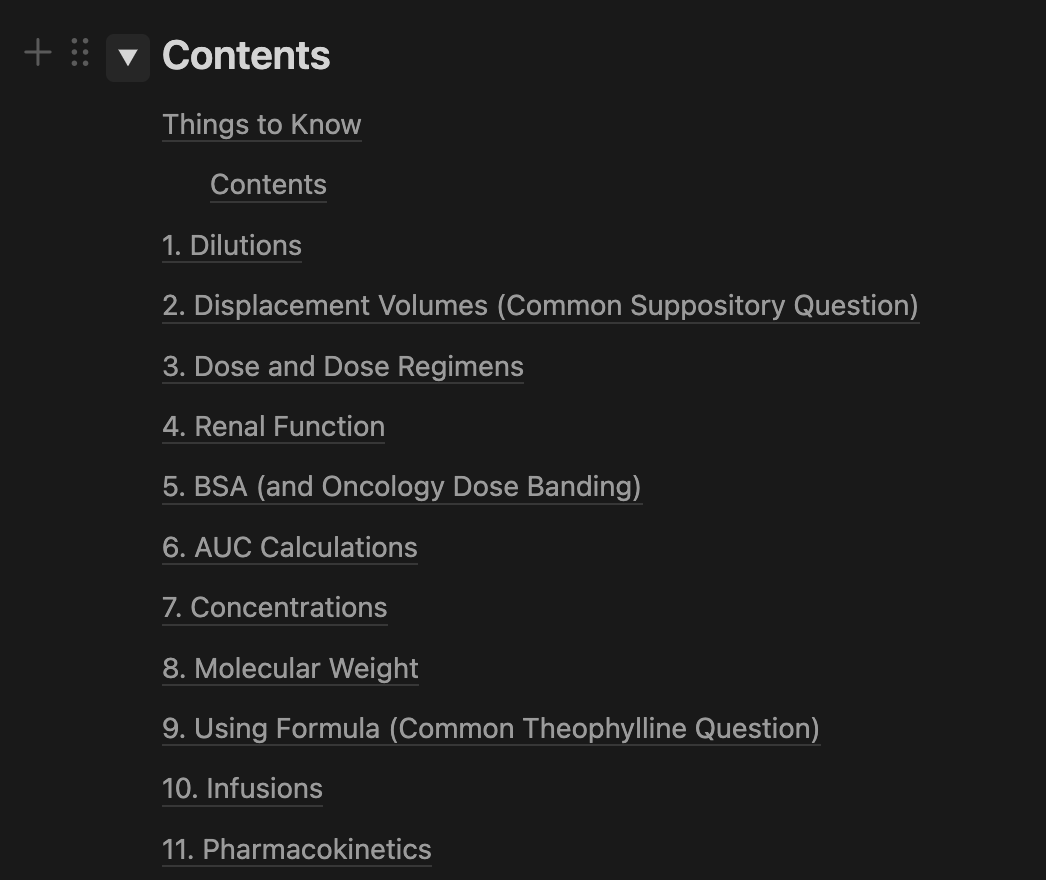Click the 'Common Theophylline Question' text
Screen dimensions: 1046x880
(x=604, y=729)
